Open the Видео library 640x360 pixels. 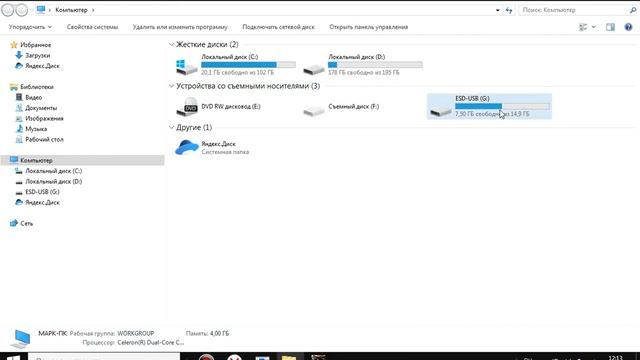coord(33,98)
